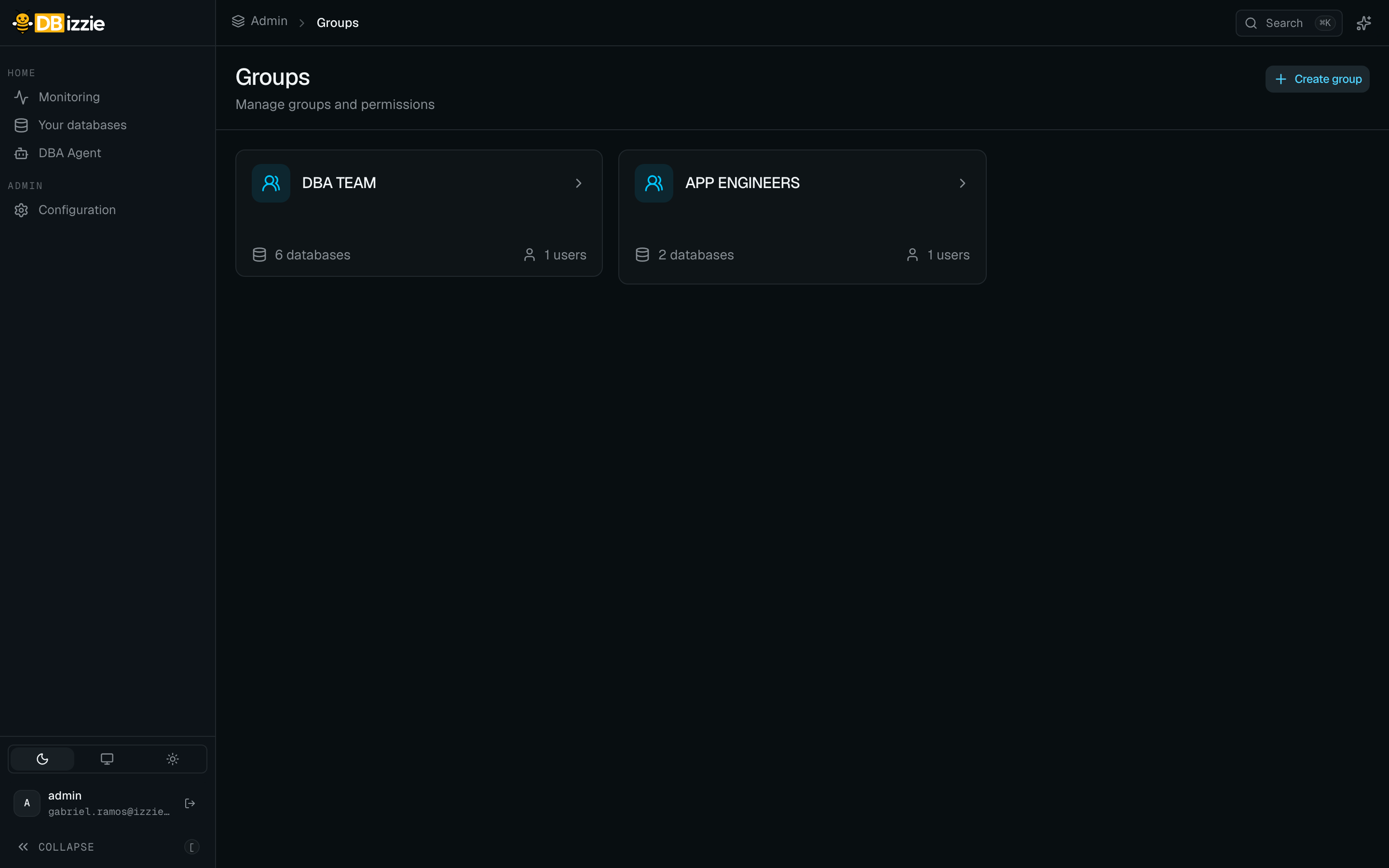Click the Create group button
This screenshot has width=1389, height=868.
tap(1317, 79)
